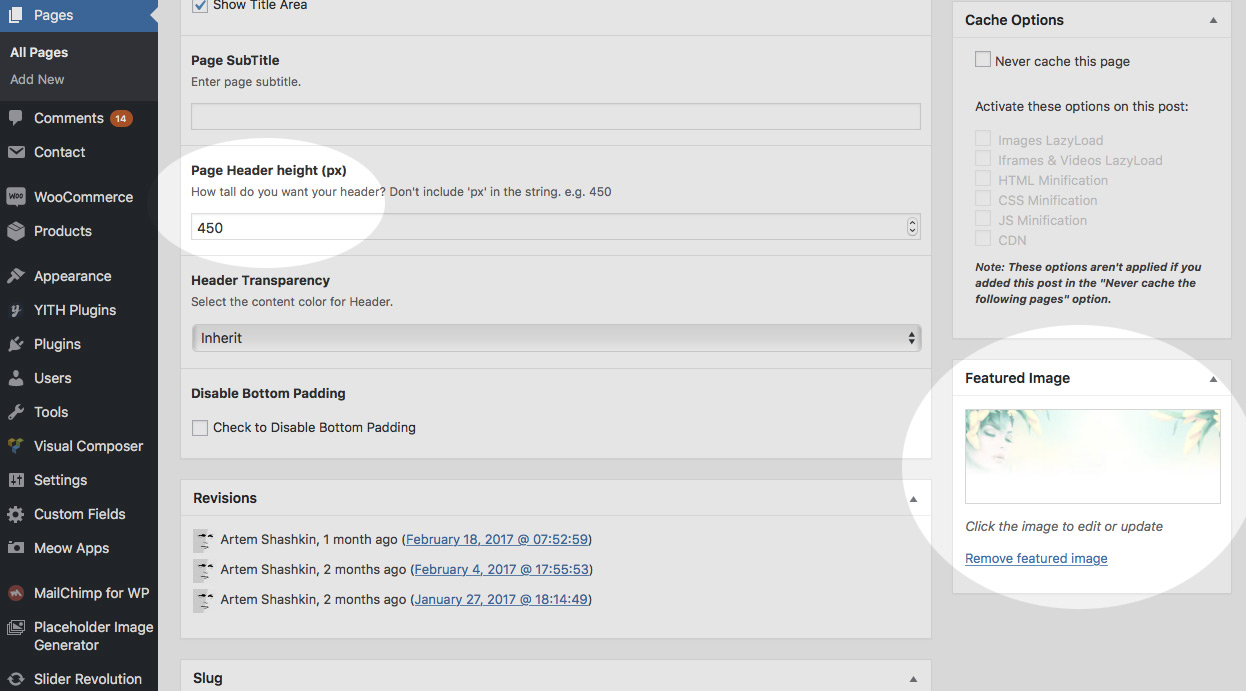Open the January 27, 2017 revision link
This screenshot has width=1246, height=691.
(500, 599)
